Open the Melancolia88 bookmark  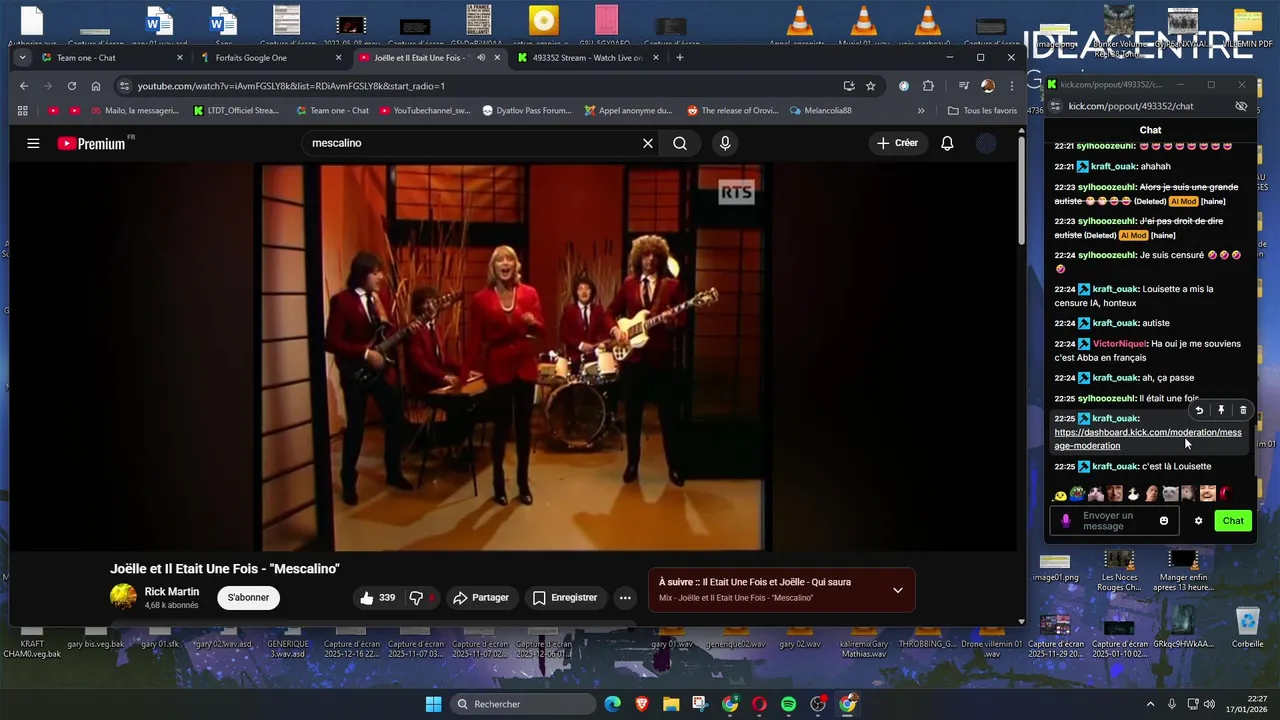click(821, 111)
